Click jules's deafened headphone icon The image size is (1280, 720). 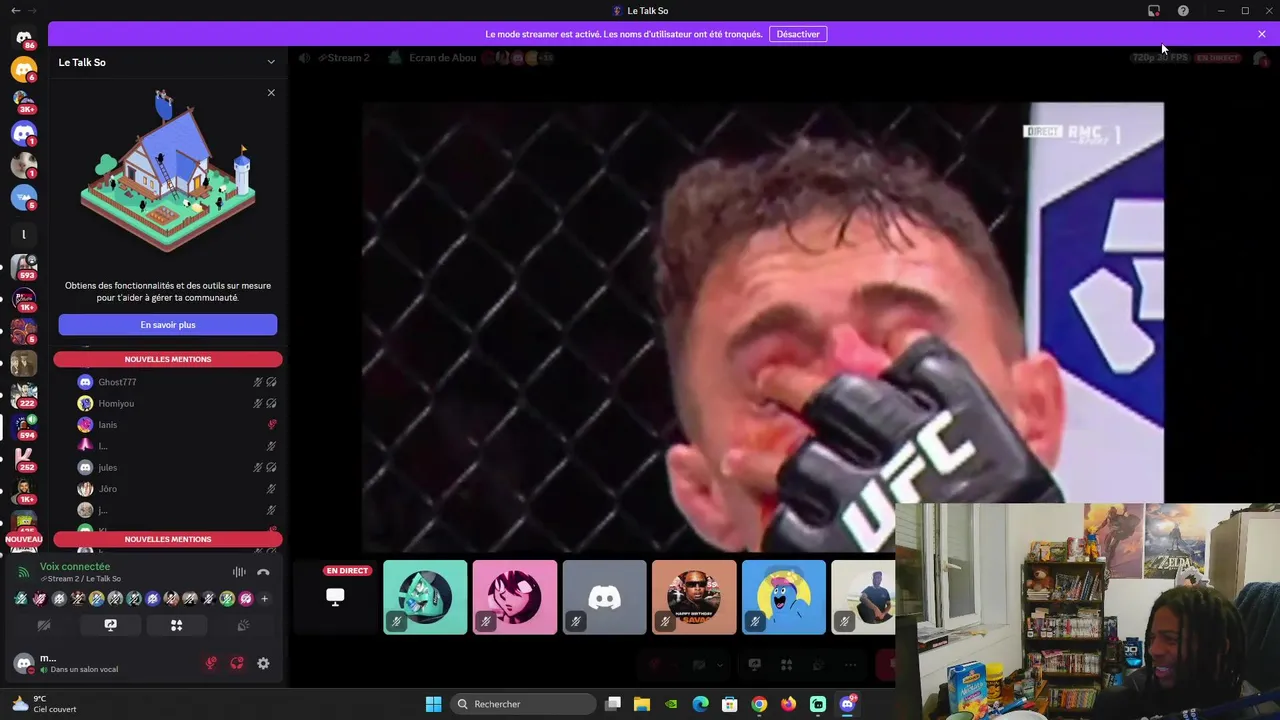[271, 467]
